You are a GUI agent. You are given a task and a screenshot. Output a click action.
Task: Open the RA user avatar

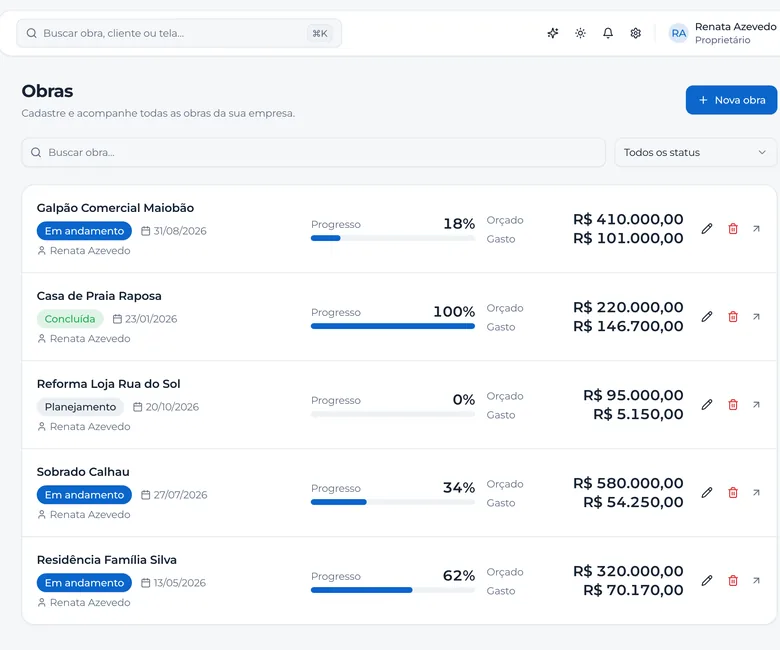679,33
